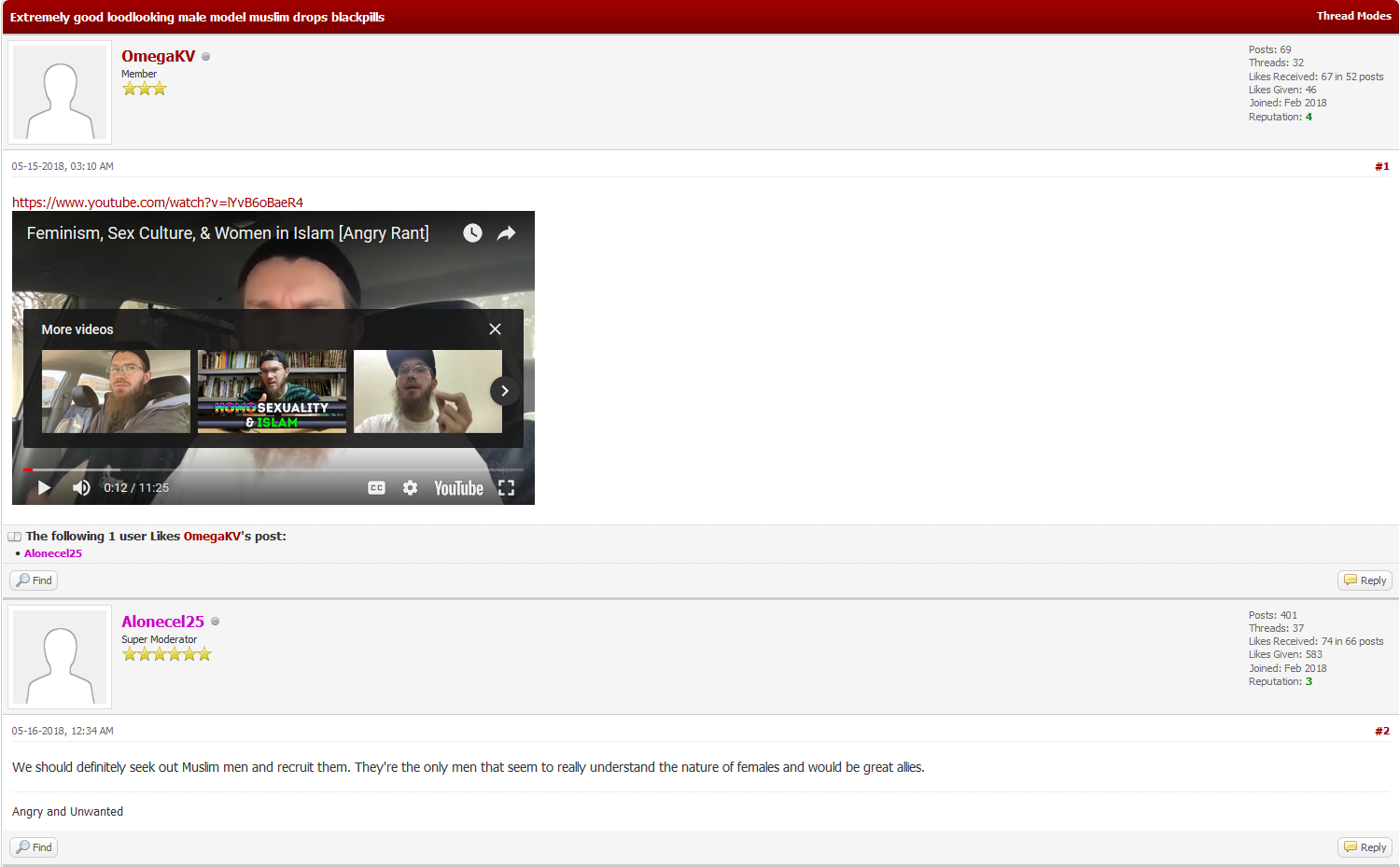Open the first suggested video in car
The image size is (1400, 867).
click(x=116, y=391)
